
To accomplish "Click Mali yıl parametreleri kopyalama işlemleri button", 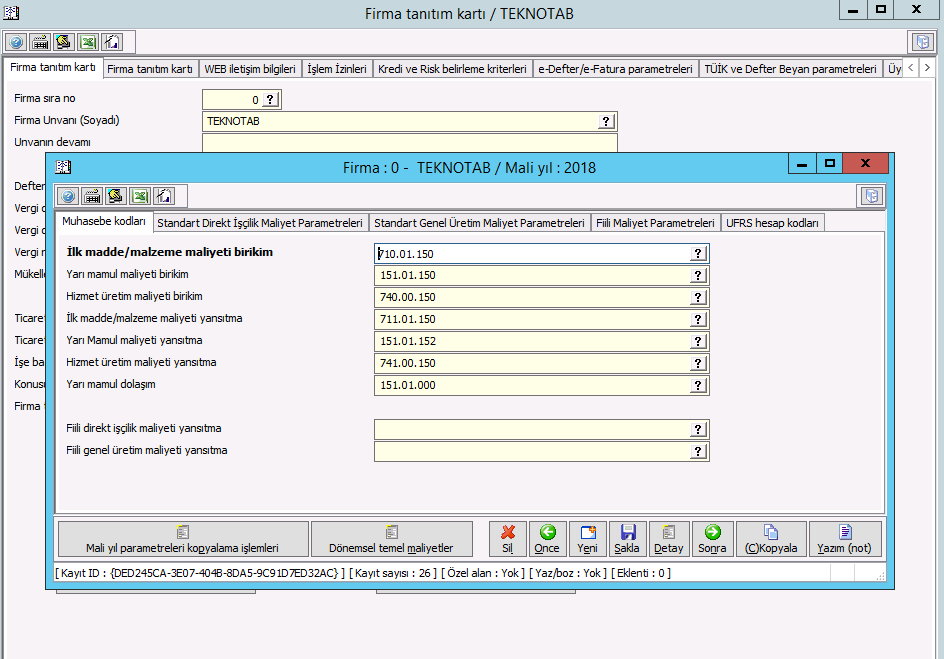I will (182, 539).
